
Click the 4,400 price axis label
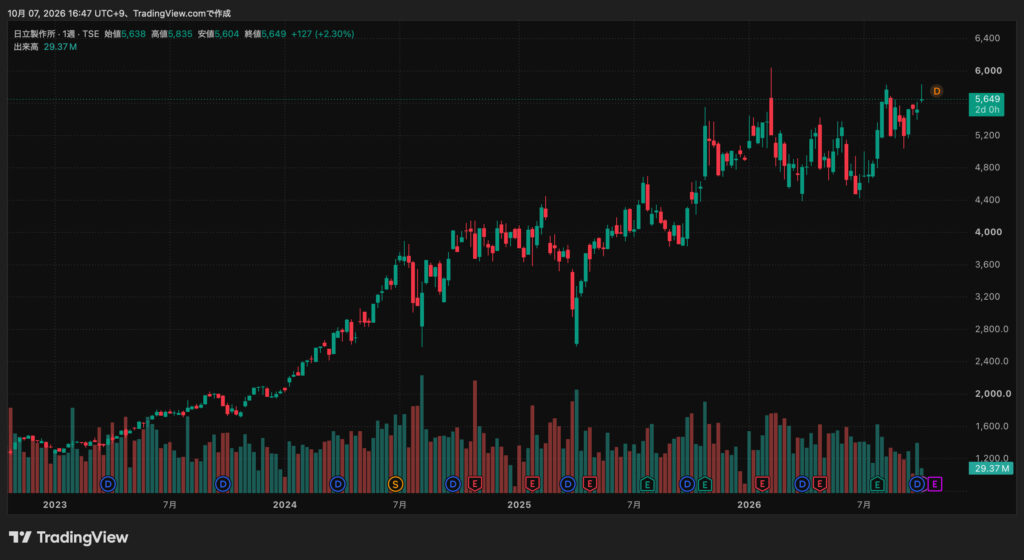point(987,200)
